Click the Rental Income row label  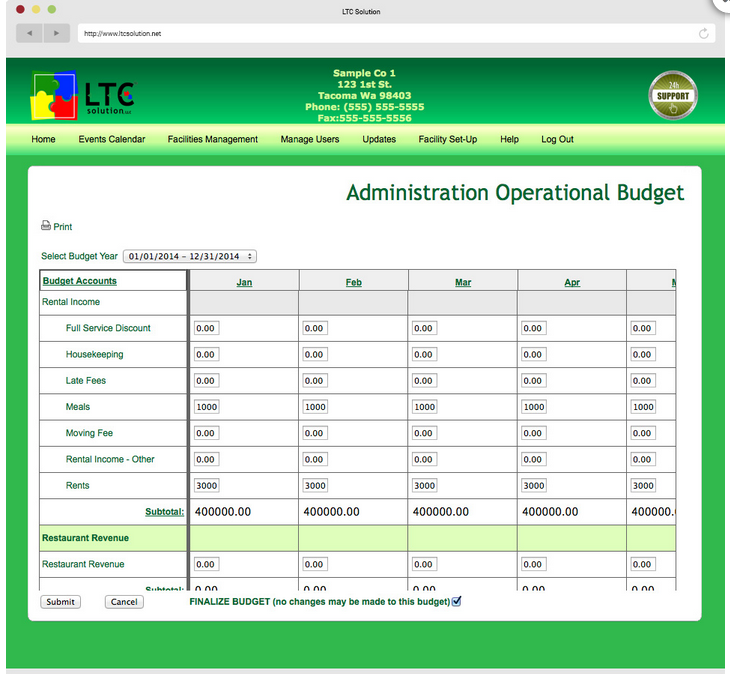click(x=71, y=302)
